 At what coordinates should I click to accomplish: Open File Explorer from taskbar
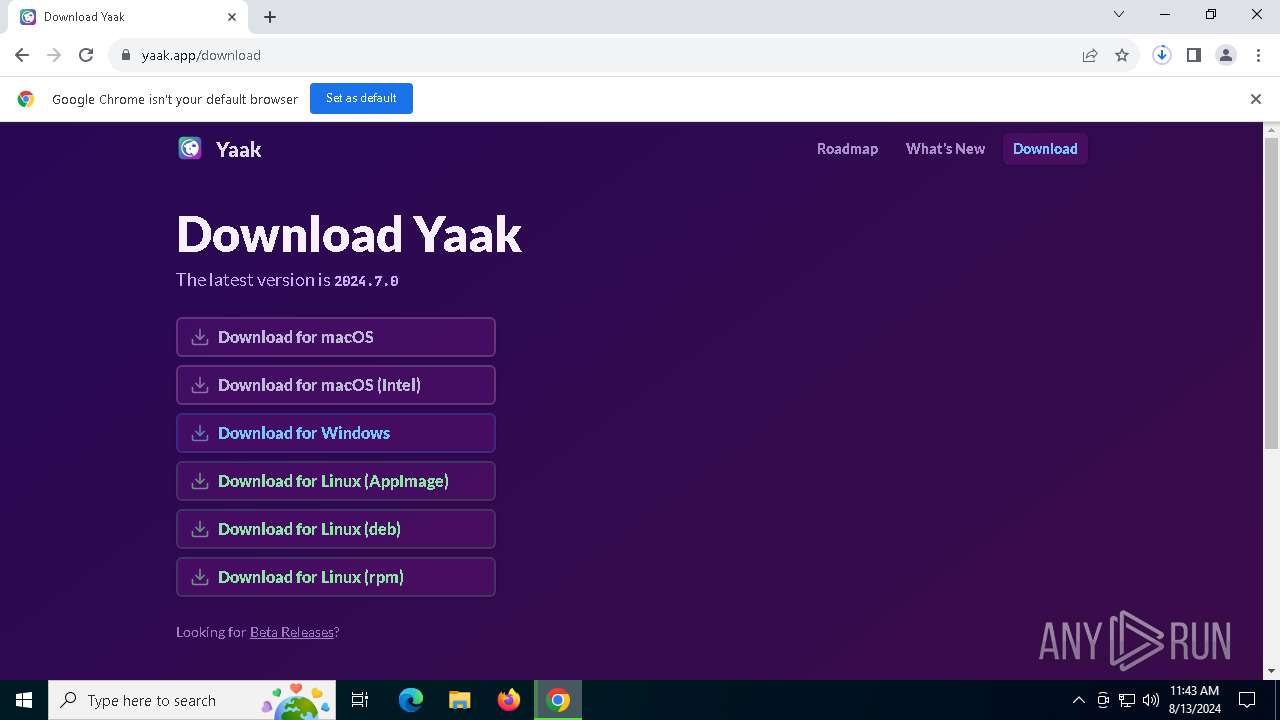pos(459,700)
